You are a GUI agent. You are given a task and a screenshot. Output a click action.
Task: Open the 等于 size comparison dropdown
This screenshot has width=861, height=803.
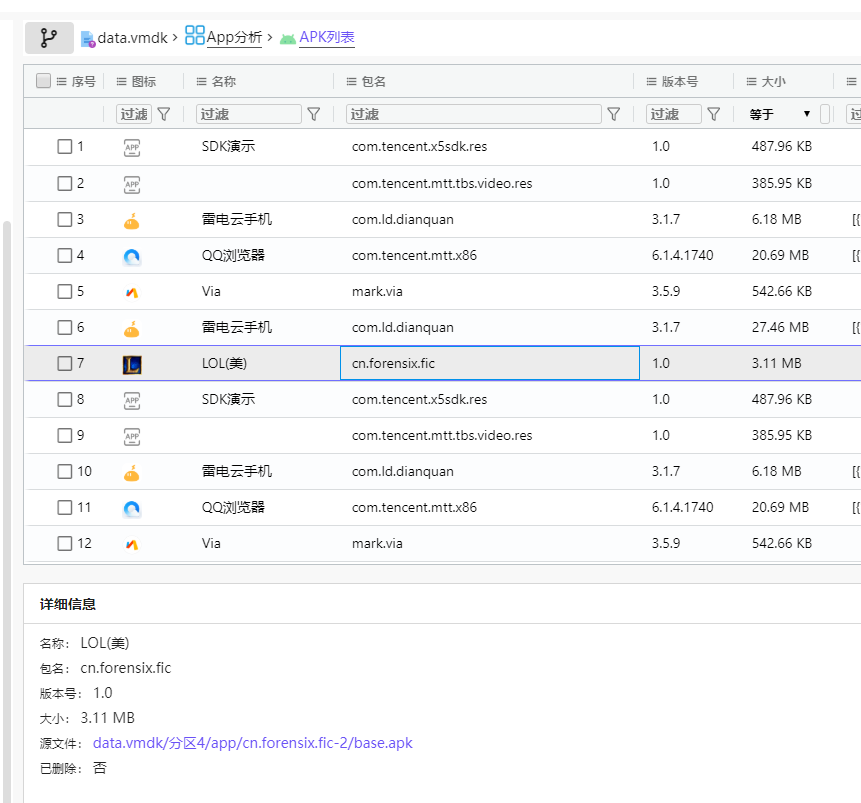(x=780, y=114)
